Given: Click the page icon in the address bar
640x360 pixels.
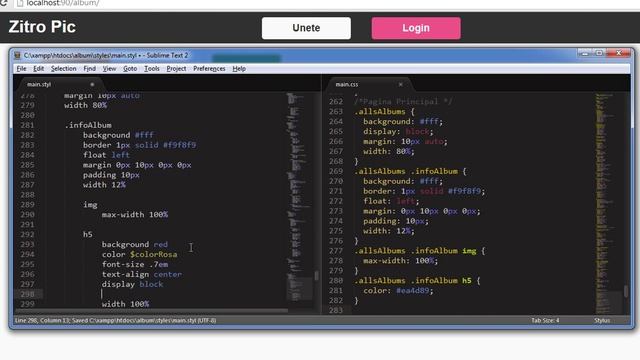Looking at the screenshot, I should pyautogui.click(x=19, y=3).
